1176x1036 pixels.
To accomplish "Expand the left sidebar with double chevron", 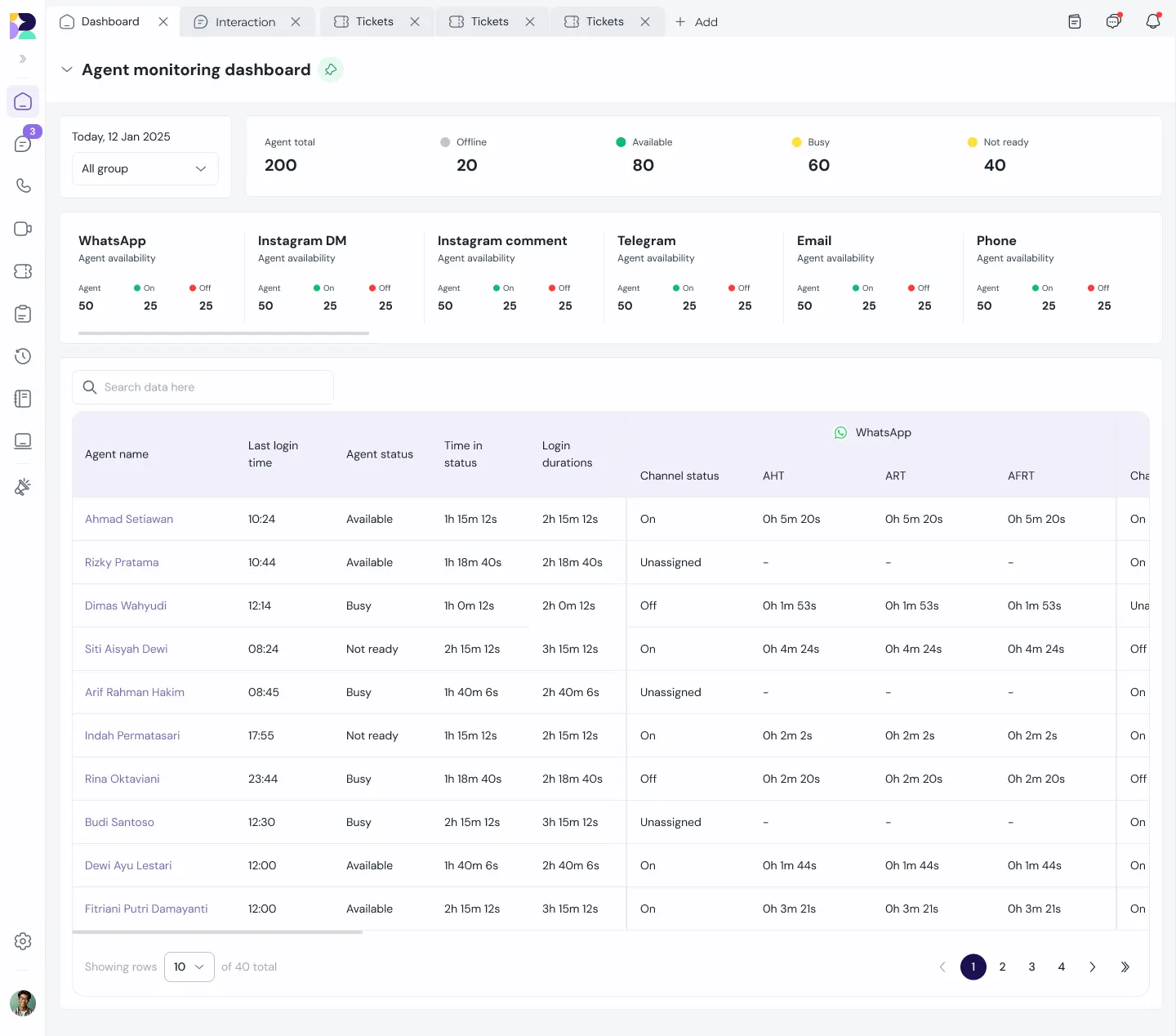I will [x=23, y=59].
